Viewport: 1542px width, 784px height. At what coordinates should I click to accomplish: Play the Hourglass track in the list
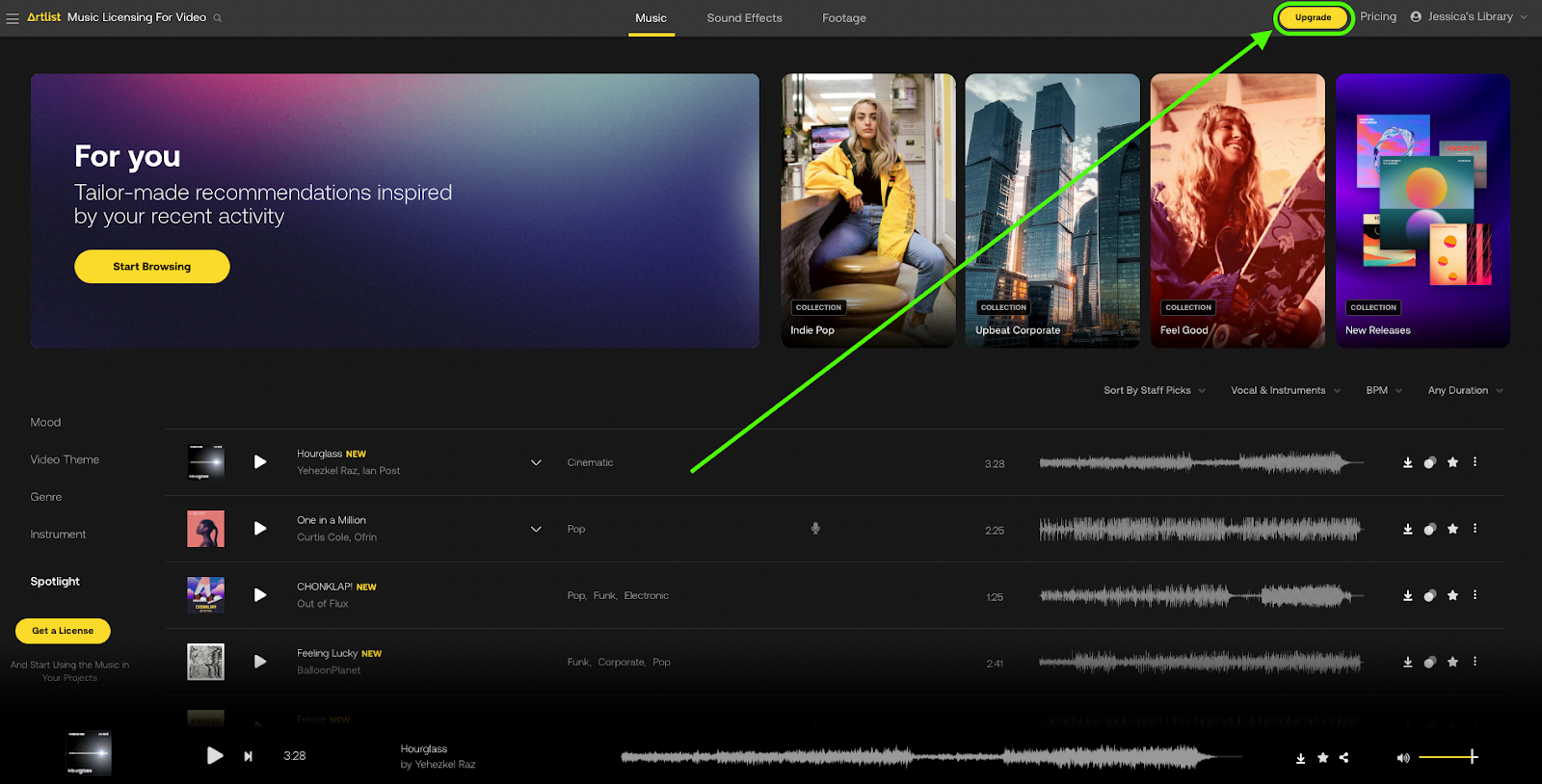[x=260, y=462]
